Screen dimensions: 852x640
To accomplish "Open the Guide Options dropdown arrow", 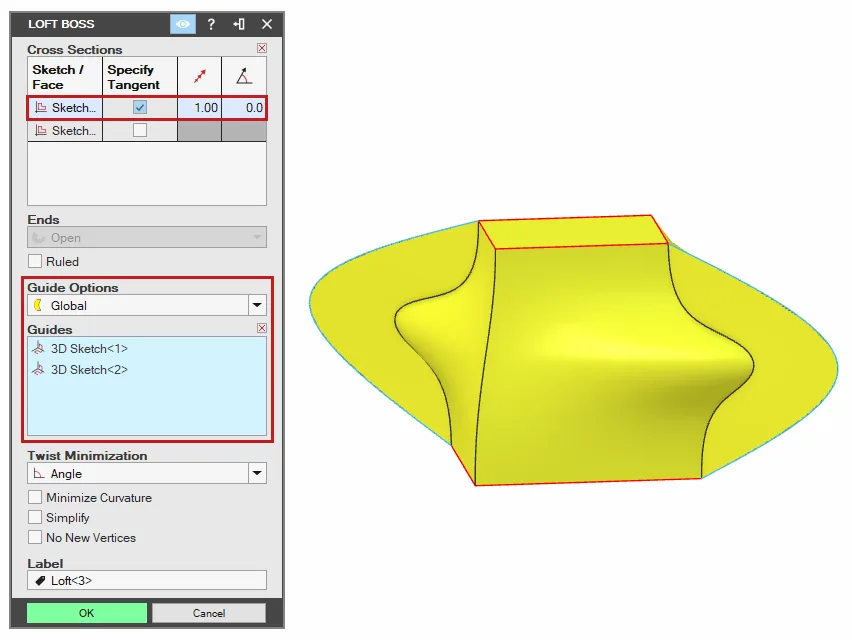I will (x=257, y=305).
